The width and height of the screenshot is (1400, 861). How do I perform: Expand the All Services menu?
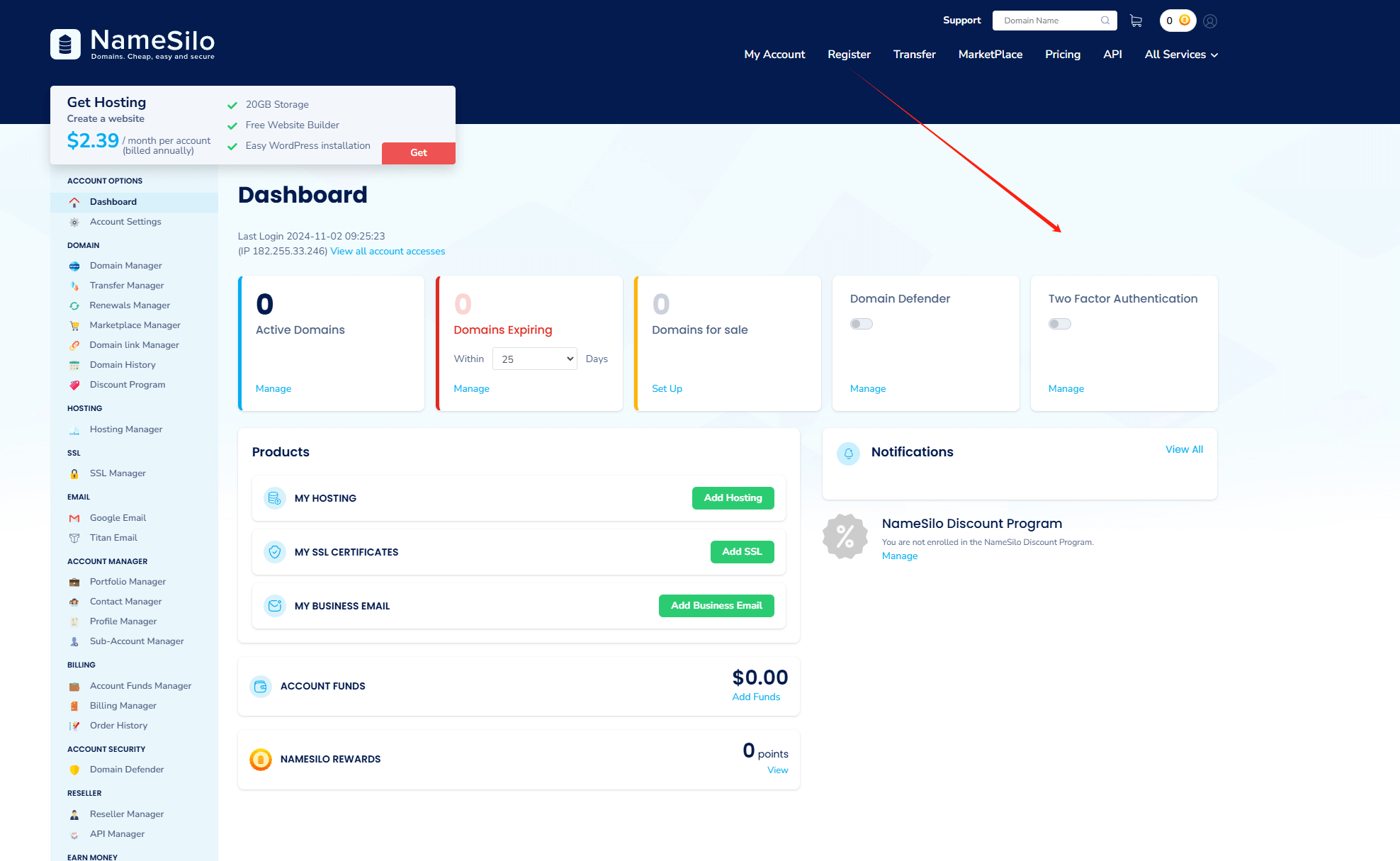[1180, 55]
